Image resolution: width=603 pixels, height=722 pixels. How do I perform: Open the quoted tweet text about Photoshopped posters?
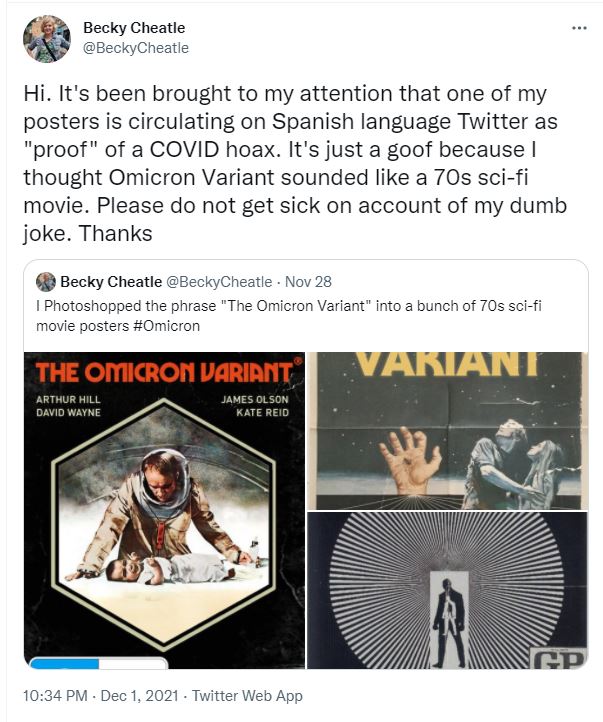click(x=289, y=316)
